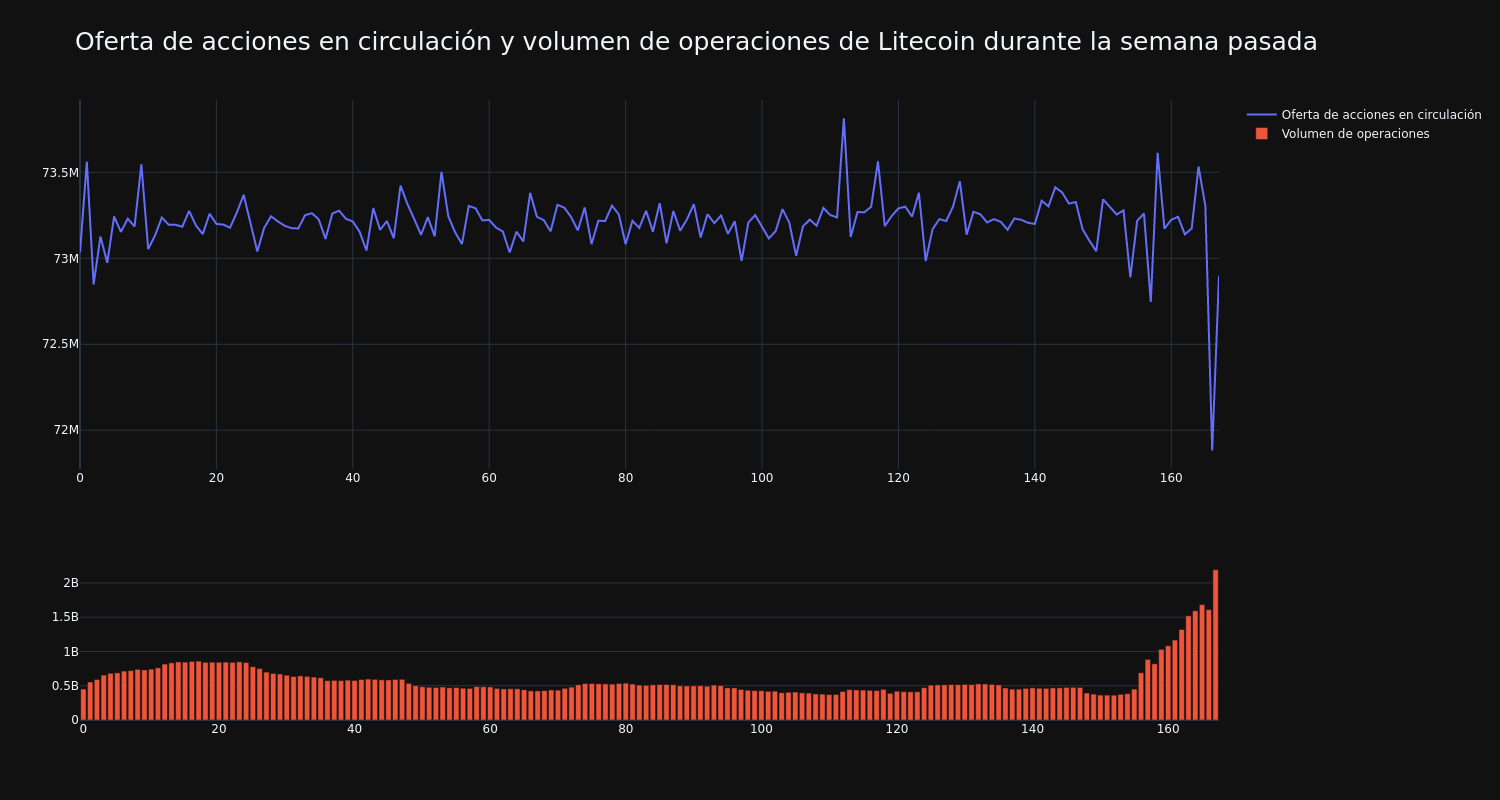Click the red square legend marker
The width and height of the screenshot is (1500, 800).
click(1262, 134)
